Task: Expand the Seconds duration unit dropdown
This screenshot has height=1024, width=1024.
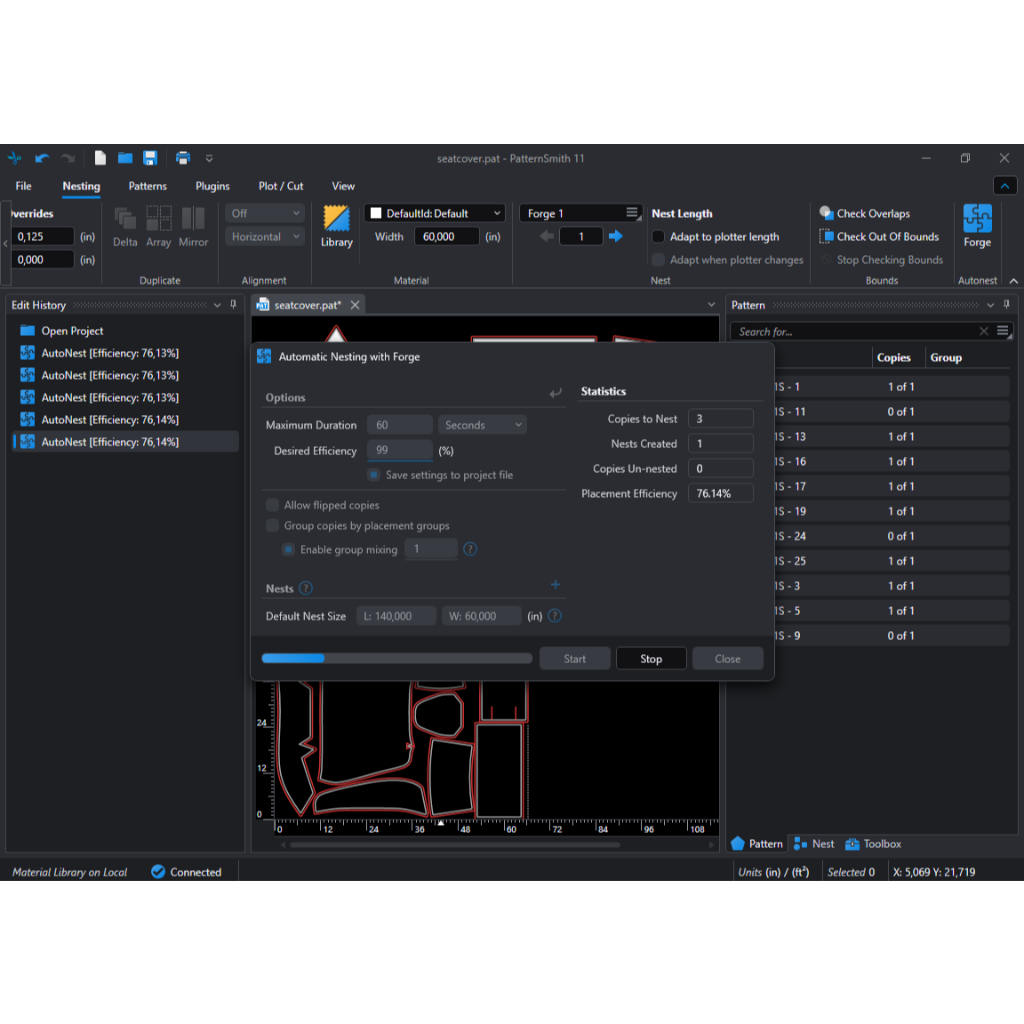Action: tap(484, 425)
